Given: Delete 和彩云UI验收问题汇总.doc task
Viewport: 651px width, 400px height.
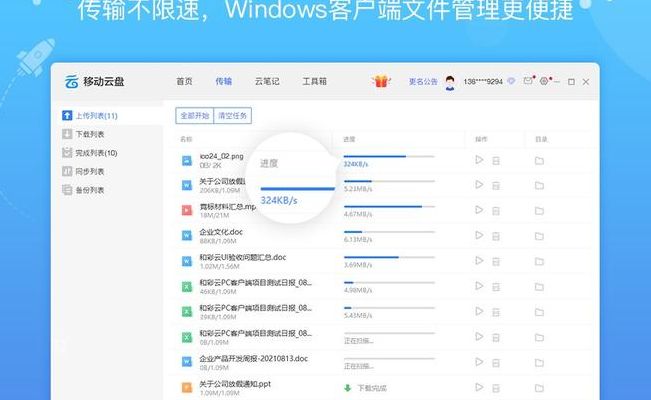Looking at the screenshot, I should [x=496, y=261].
